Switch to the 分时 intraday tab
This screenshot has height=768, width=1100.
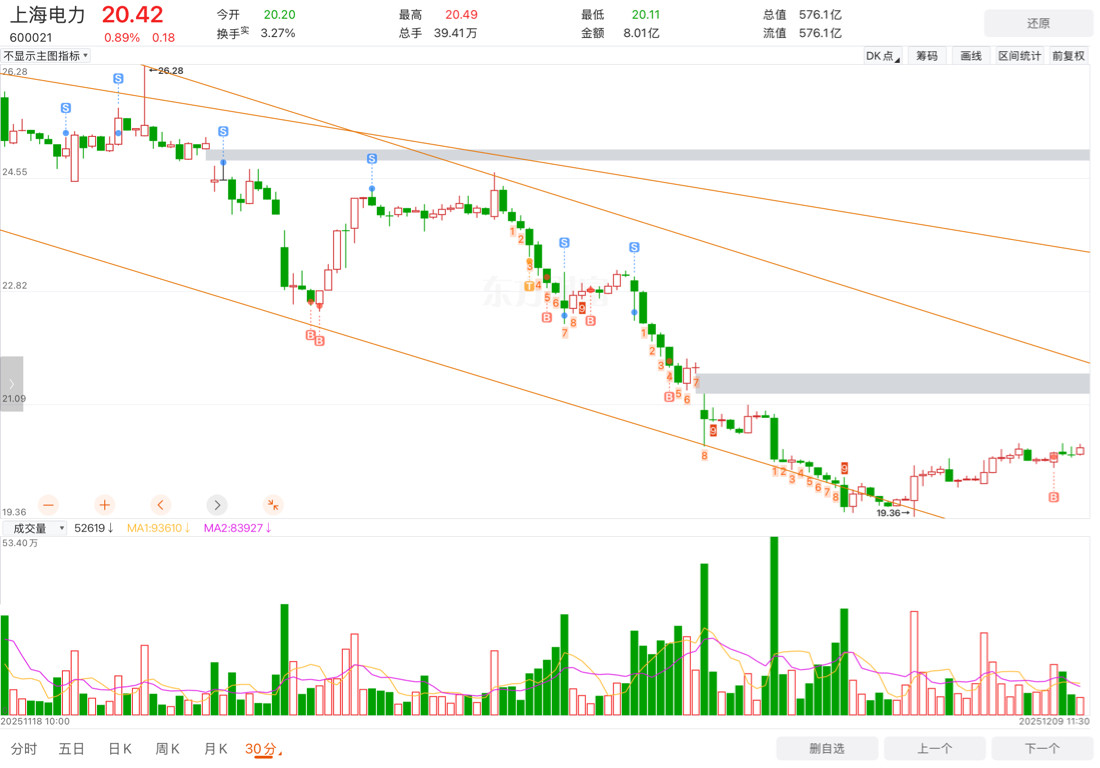point(24,749)
